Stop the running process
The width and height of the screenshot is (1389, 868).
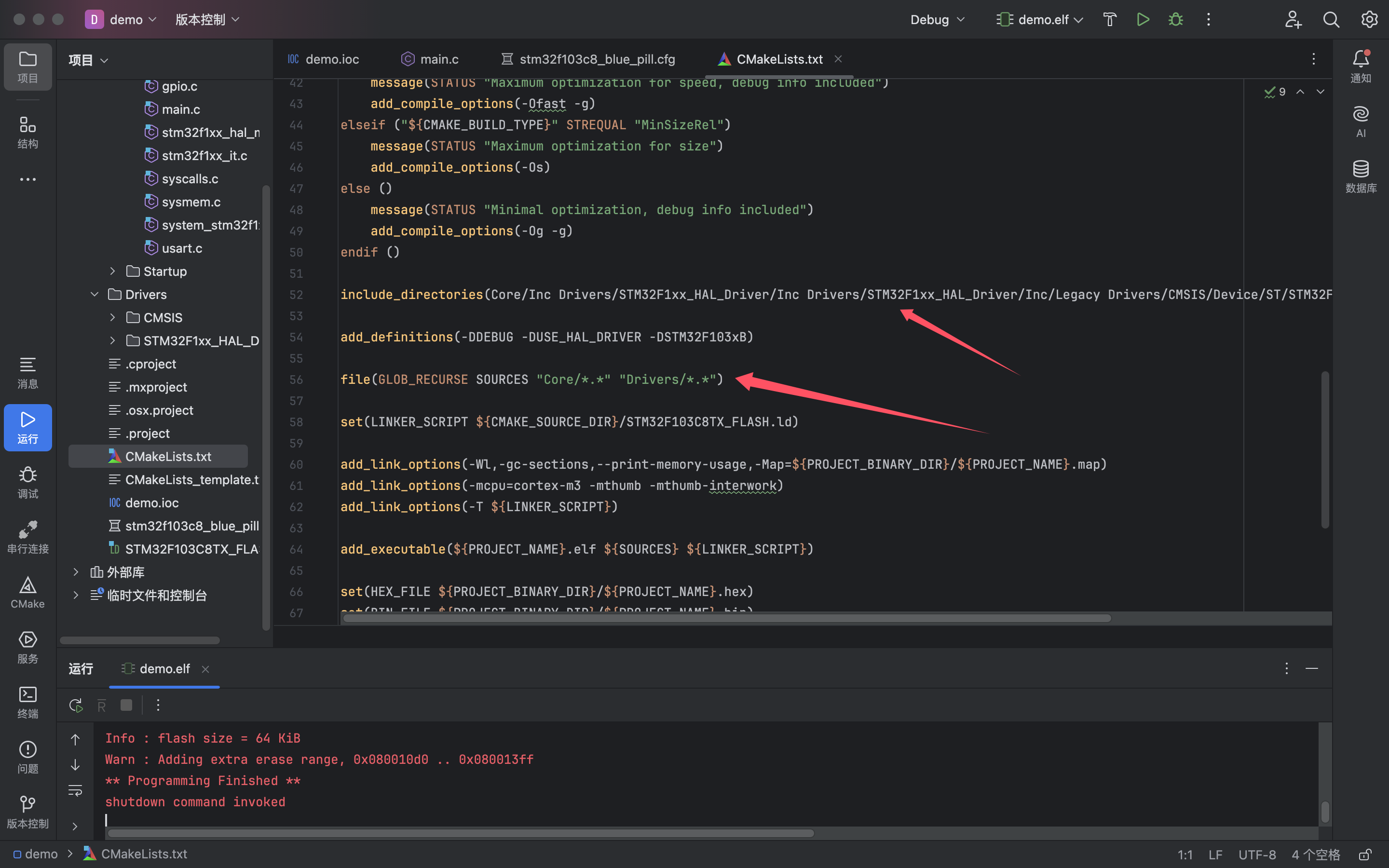coord(126,705)
